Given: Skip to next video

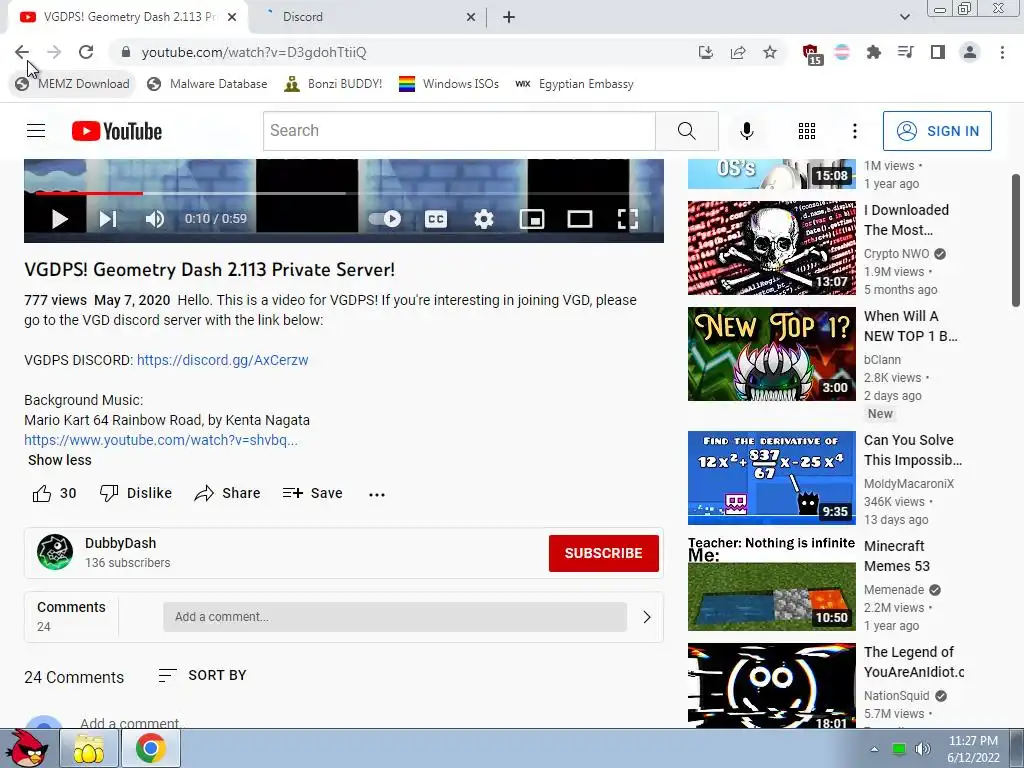Looking at the screenshot, I should tap(108, 219).
